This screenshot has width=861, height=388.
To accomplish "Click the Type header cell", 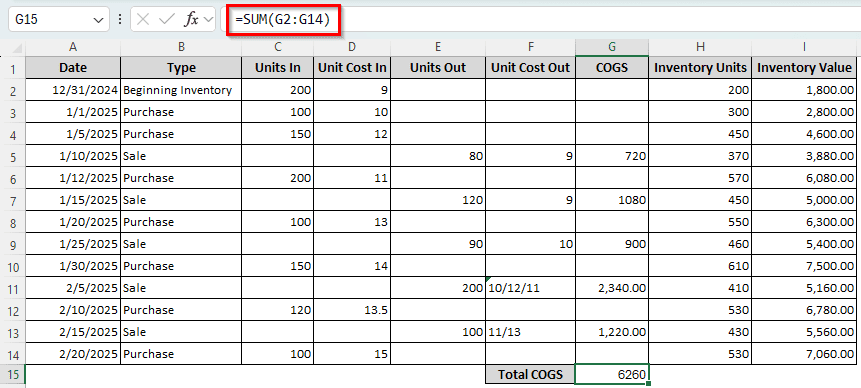I will click(181, 68).
